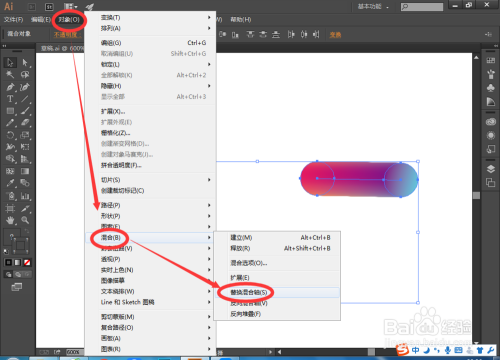Select the Pen tool
The height and width of the screenshot is (360, 500).
tap(10, 87)
